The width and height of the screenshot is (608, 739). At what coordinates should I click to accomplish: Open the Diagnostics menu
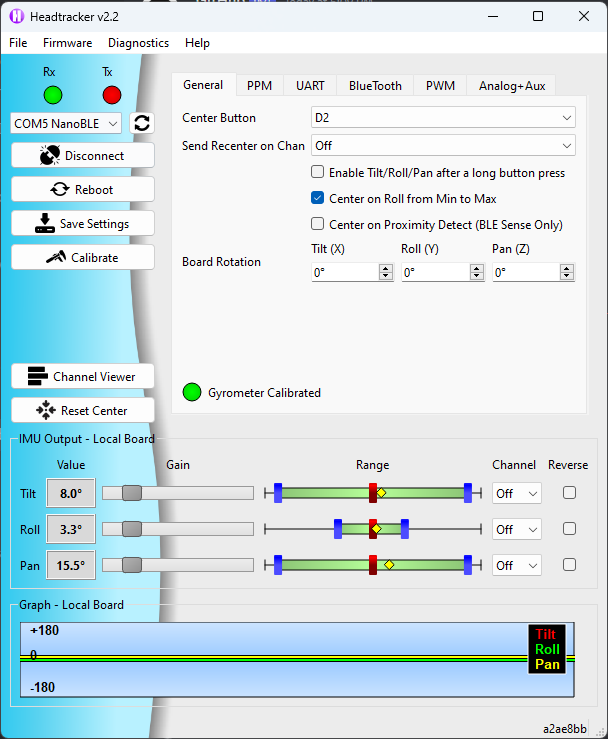138,43
